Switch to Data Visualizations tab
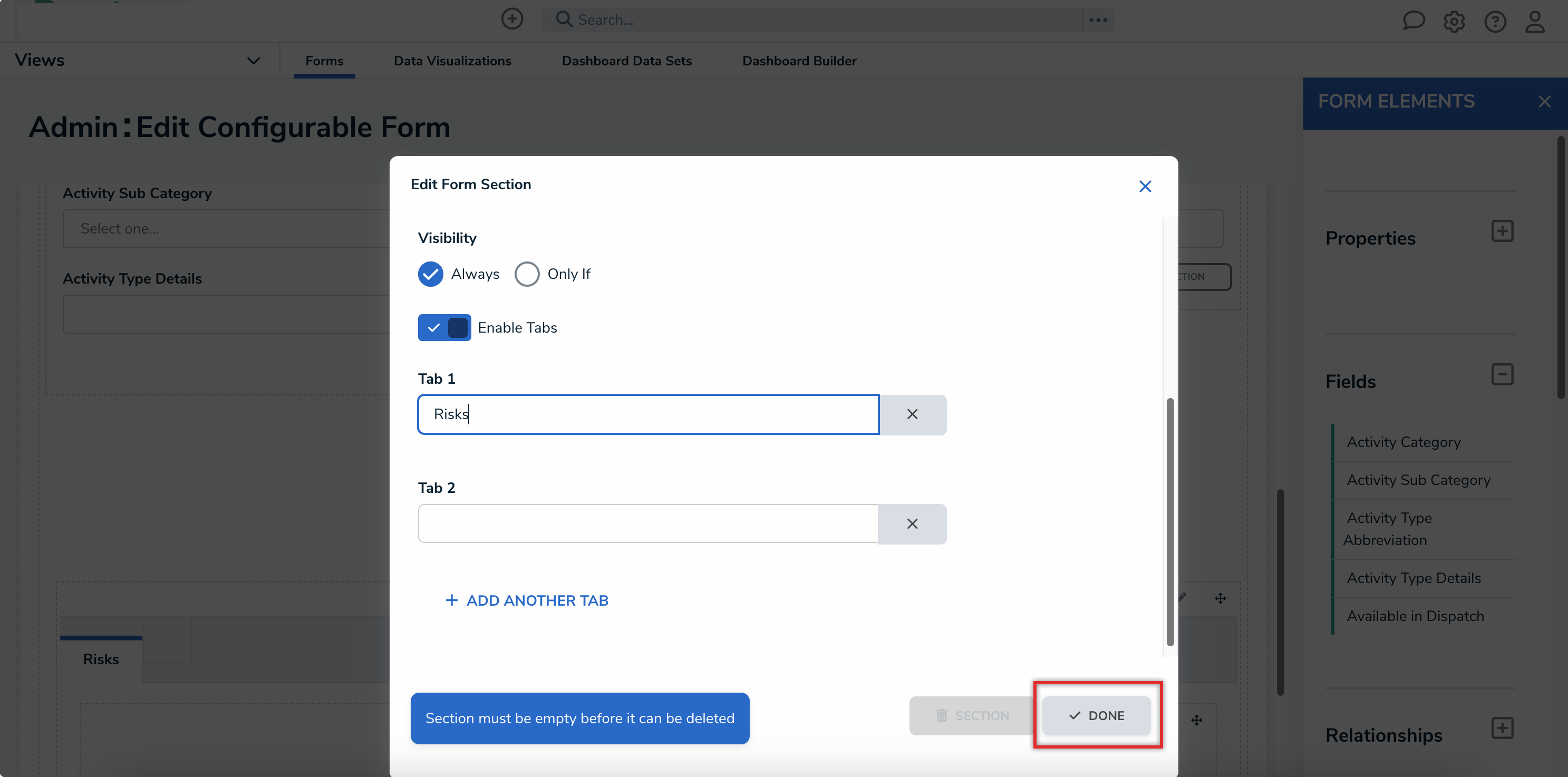Screen dimensions: 1568x777 pyautogui.click(x=452, y=61)
